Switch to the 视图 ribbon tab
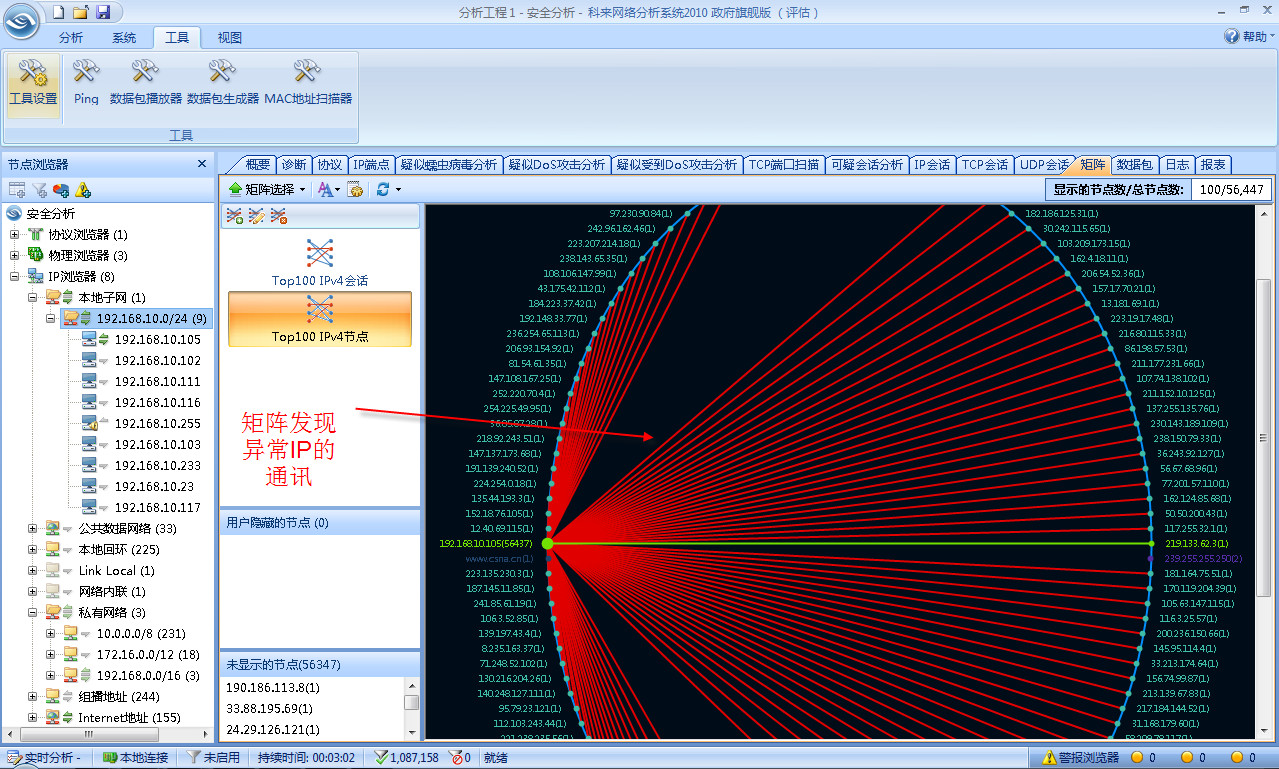This screenshot has height=769, width=1279. 229,38
